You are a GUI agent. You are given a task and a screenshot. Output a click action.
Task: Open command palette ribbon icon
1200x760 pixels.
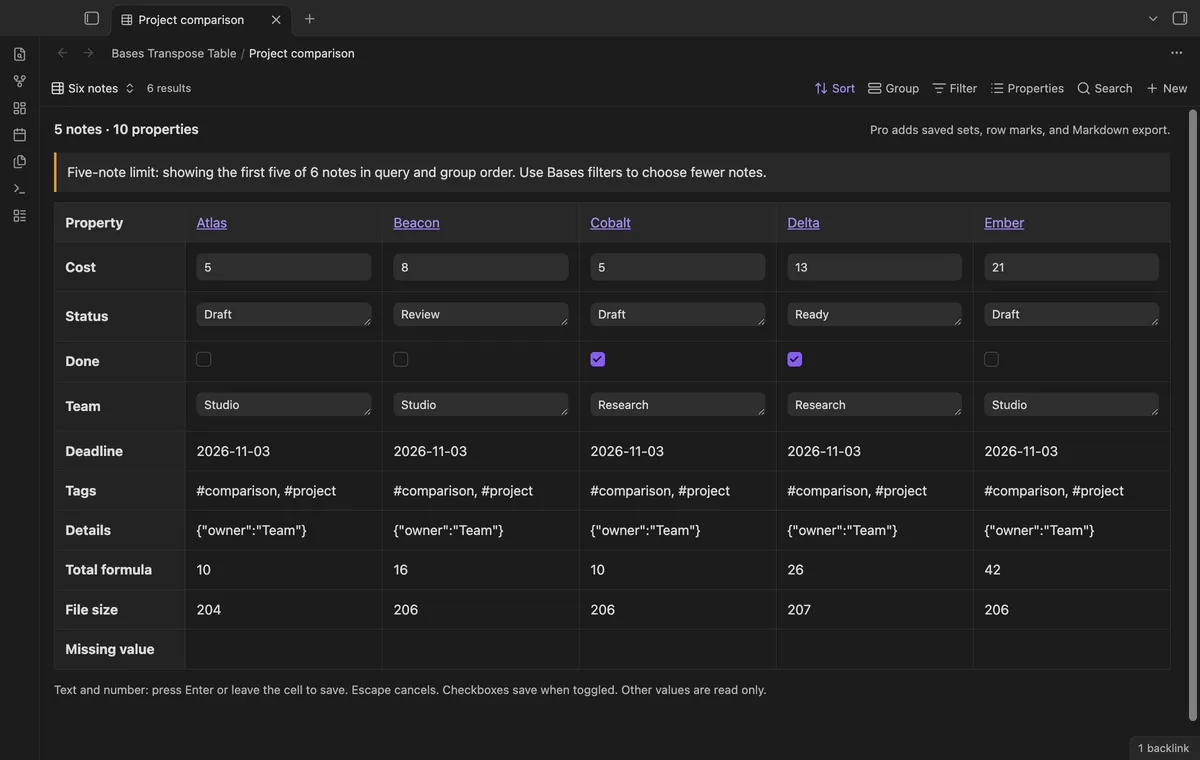coord(20,189)
